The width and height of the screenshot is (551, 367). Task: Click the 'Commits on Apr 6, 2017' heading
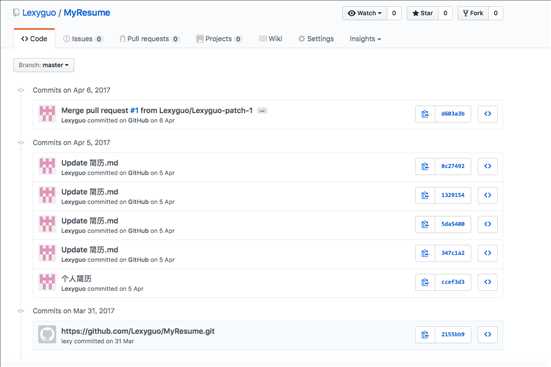71,90
